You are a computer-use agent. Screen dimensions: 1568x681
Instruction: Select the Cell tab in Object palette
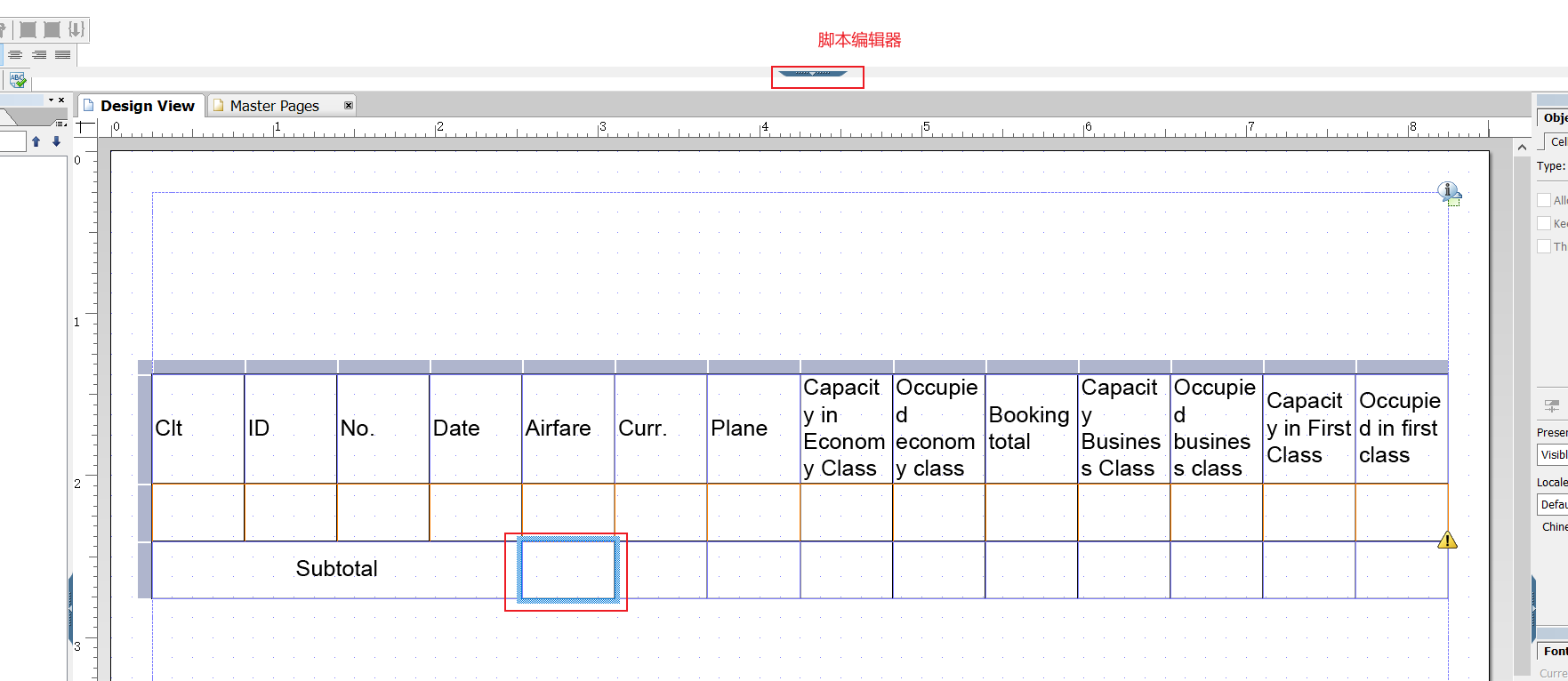tap(1556, 141)
